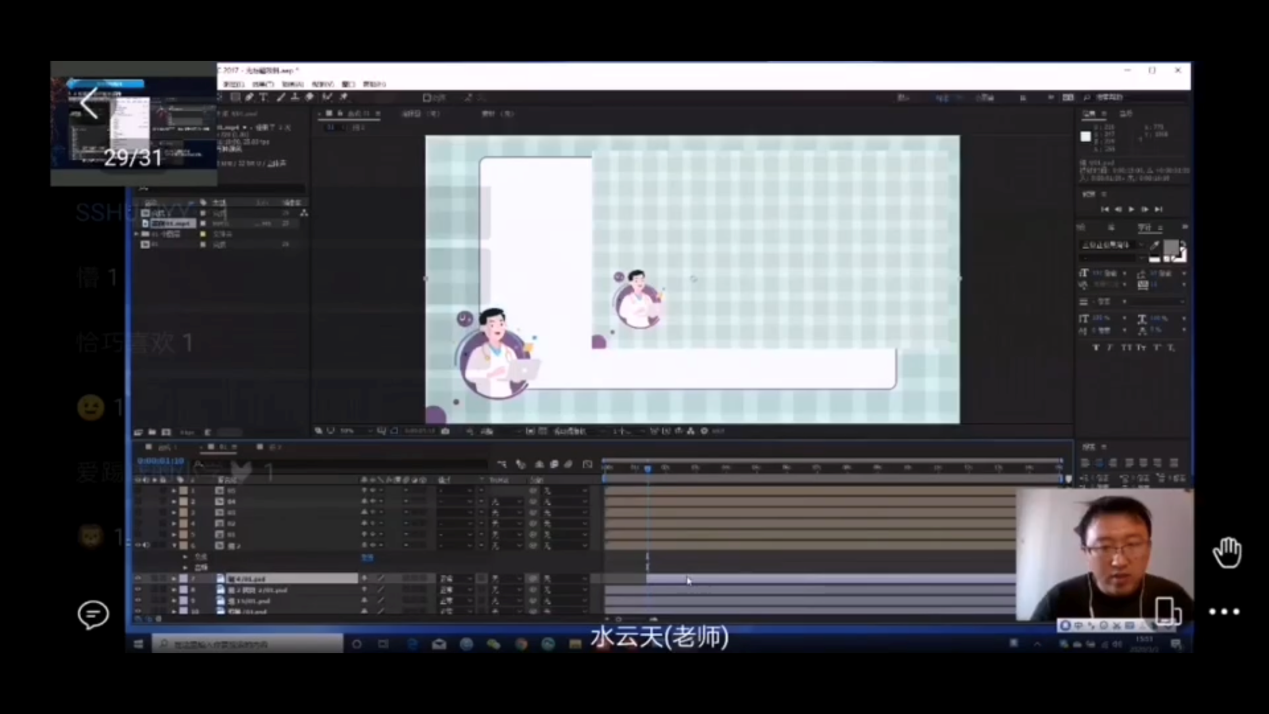Click the interpret footage icon in Project panel
Viewport: 1269px width, 714px height.
tap(139, 432)
